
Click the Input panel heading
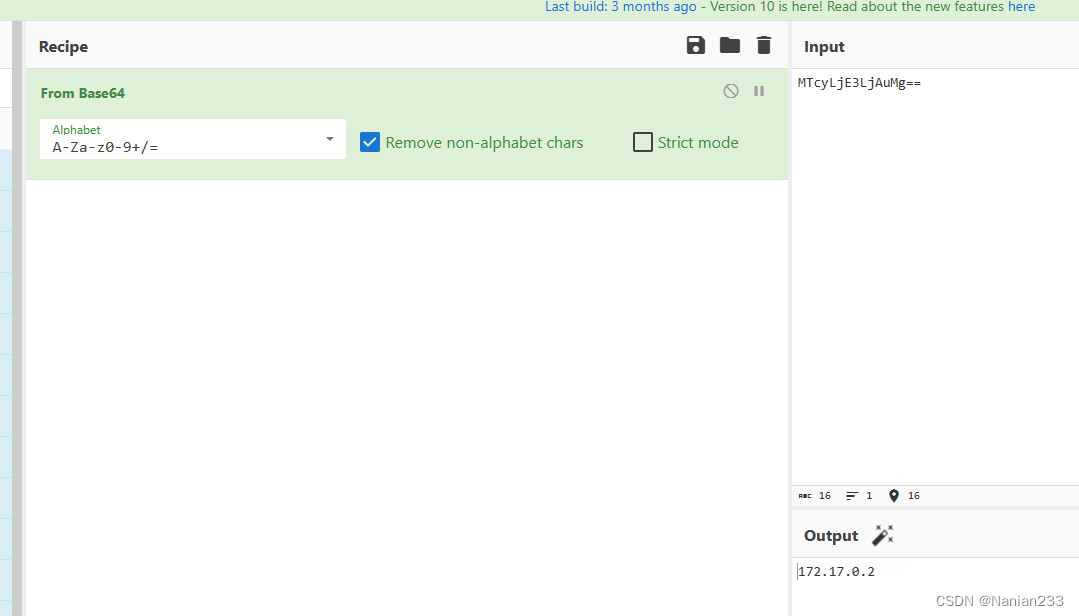824,47
